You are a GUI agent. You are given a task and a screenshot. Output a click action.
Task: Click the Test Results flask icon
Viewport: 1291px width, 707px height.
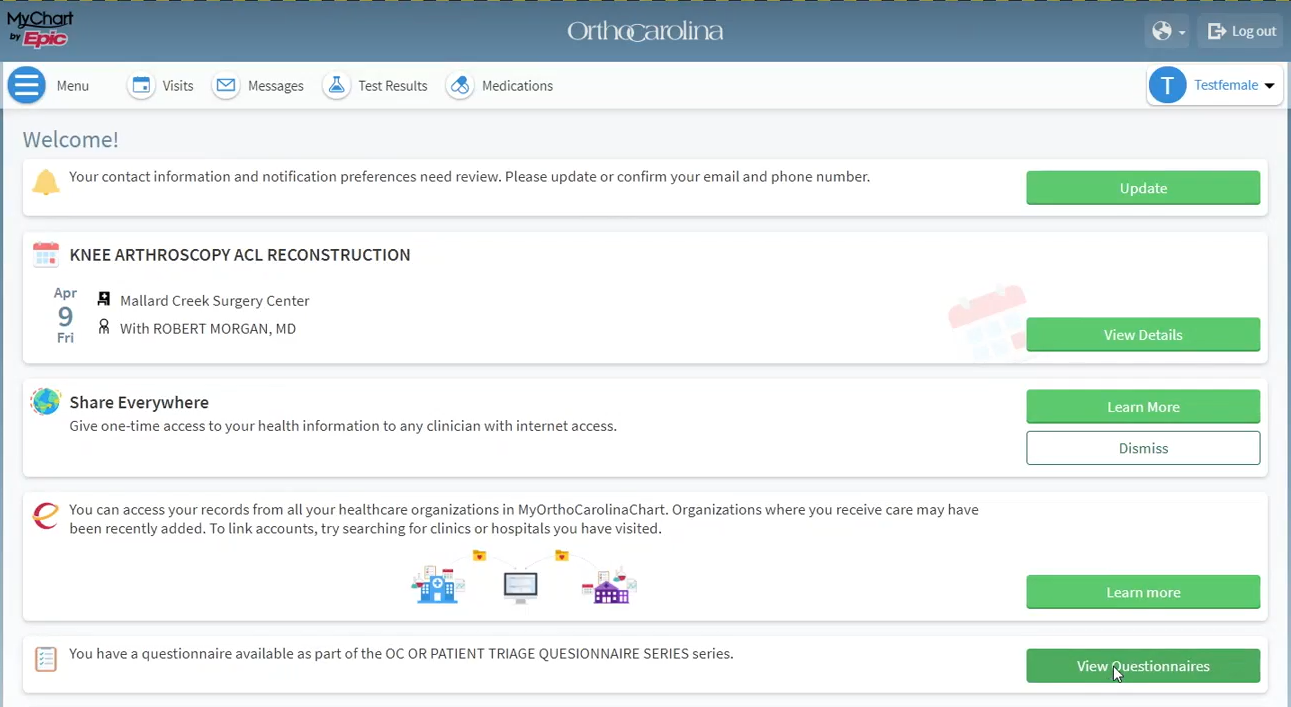(x=337, y=86)
